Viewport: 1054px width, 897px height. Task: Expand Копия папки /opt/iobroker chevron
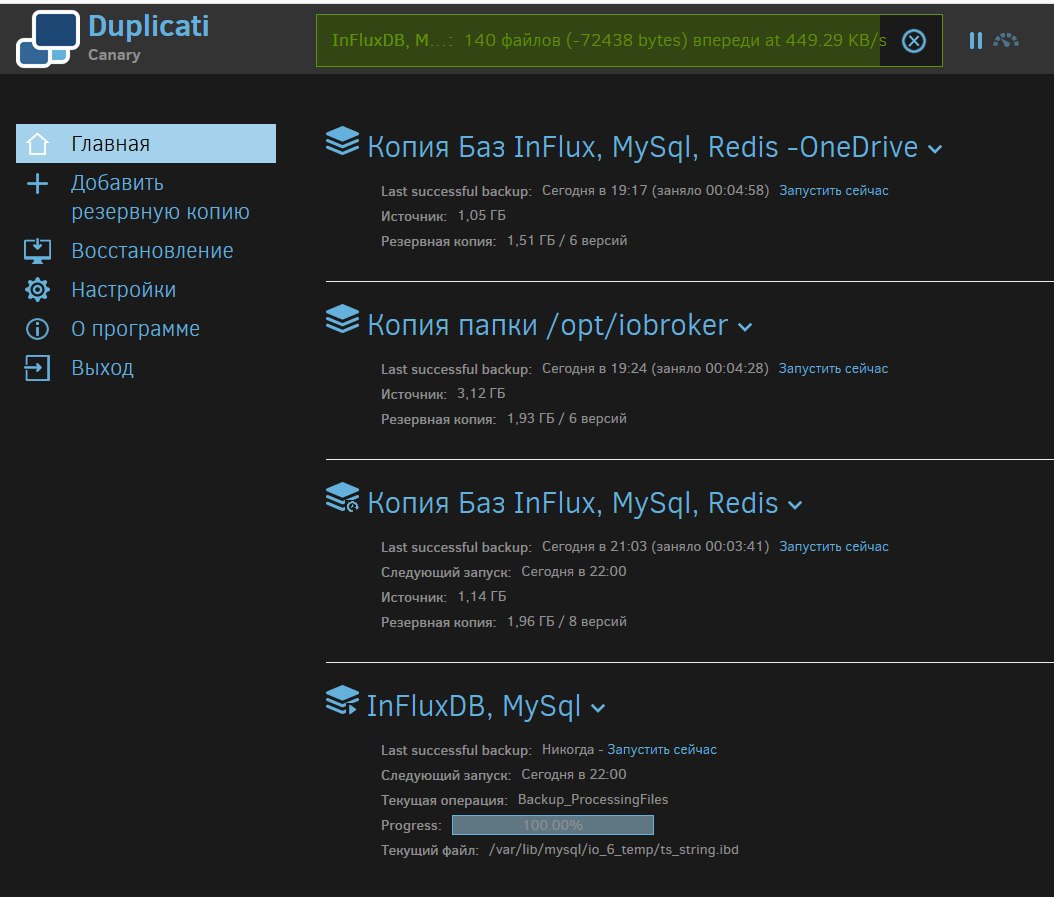[745, 327]
